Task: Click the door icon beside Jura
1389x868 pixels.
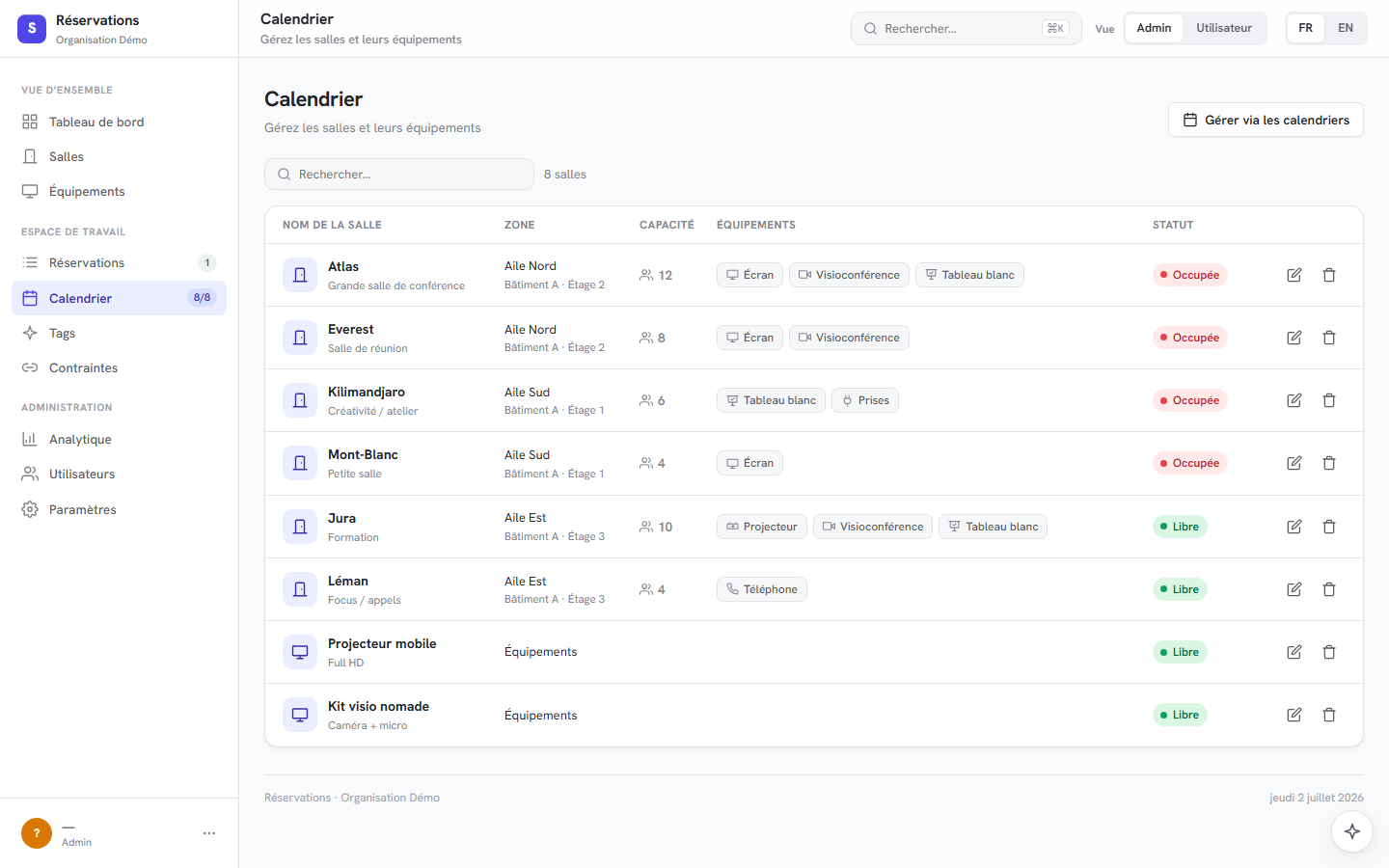Action: click(300, 527)
